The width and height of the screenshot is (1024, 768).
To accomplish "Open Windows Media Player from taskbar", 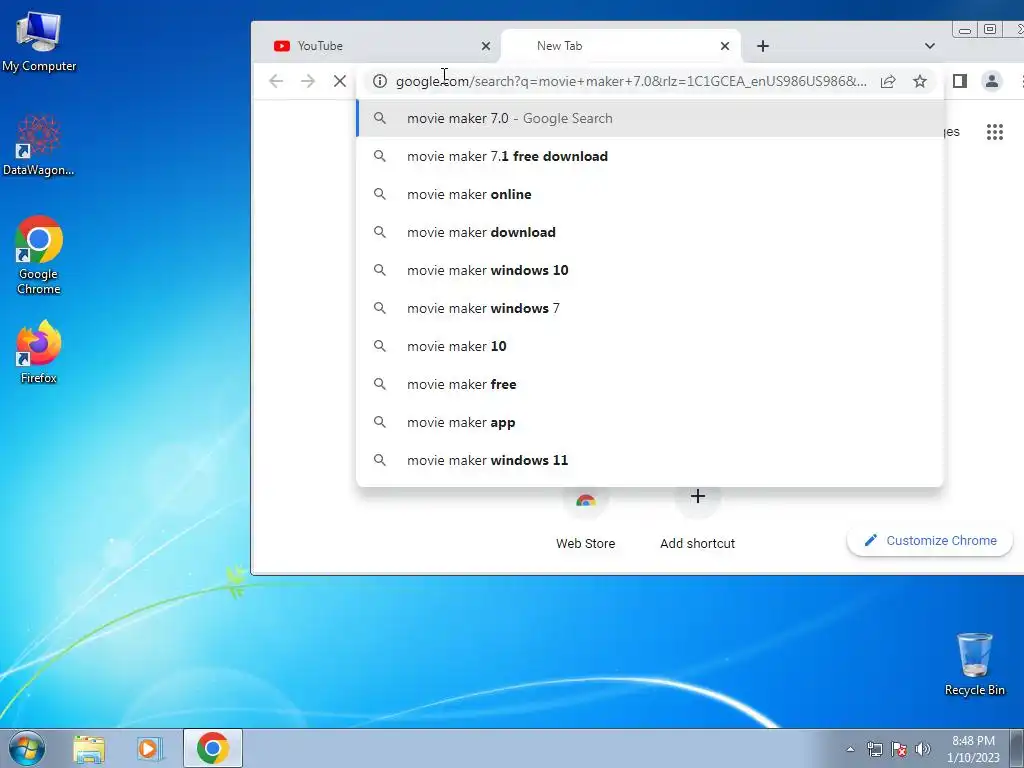I will (150, 748).
